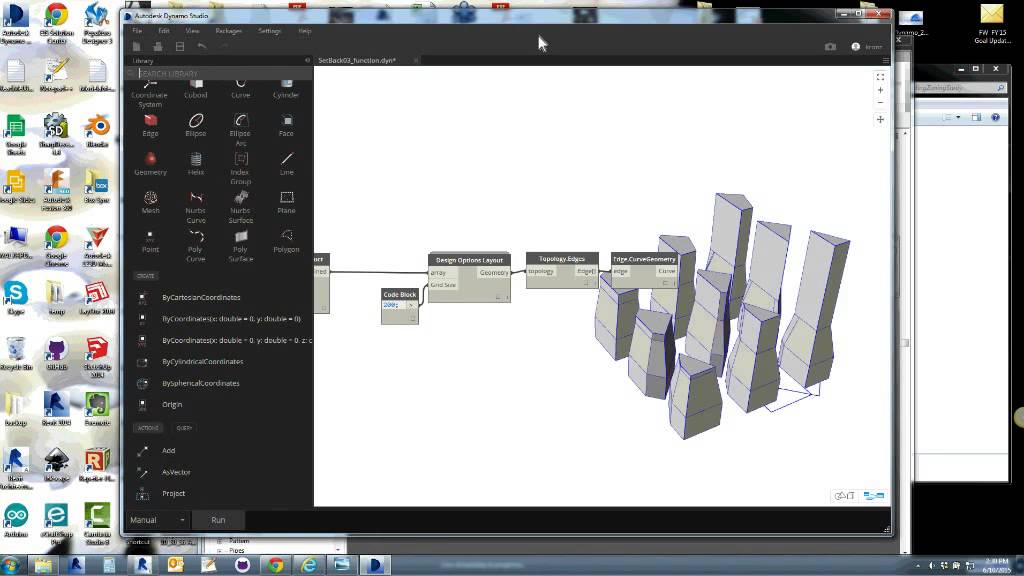This screenshot has width=1024, height=576.
Task: Click the QUERY section button
Action: coord(184,428)
